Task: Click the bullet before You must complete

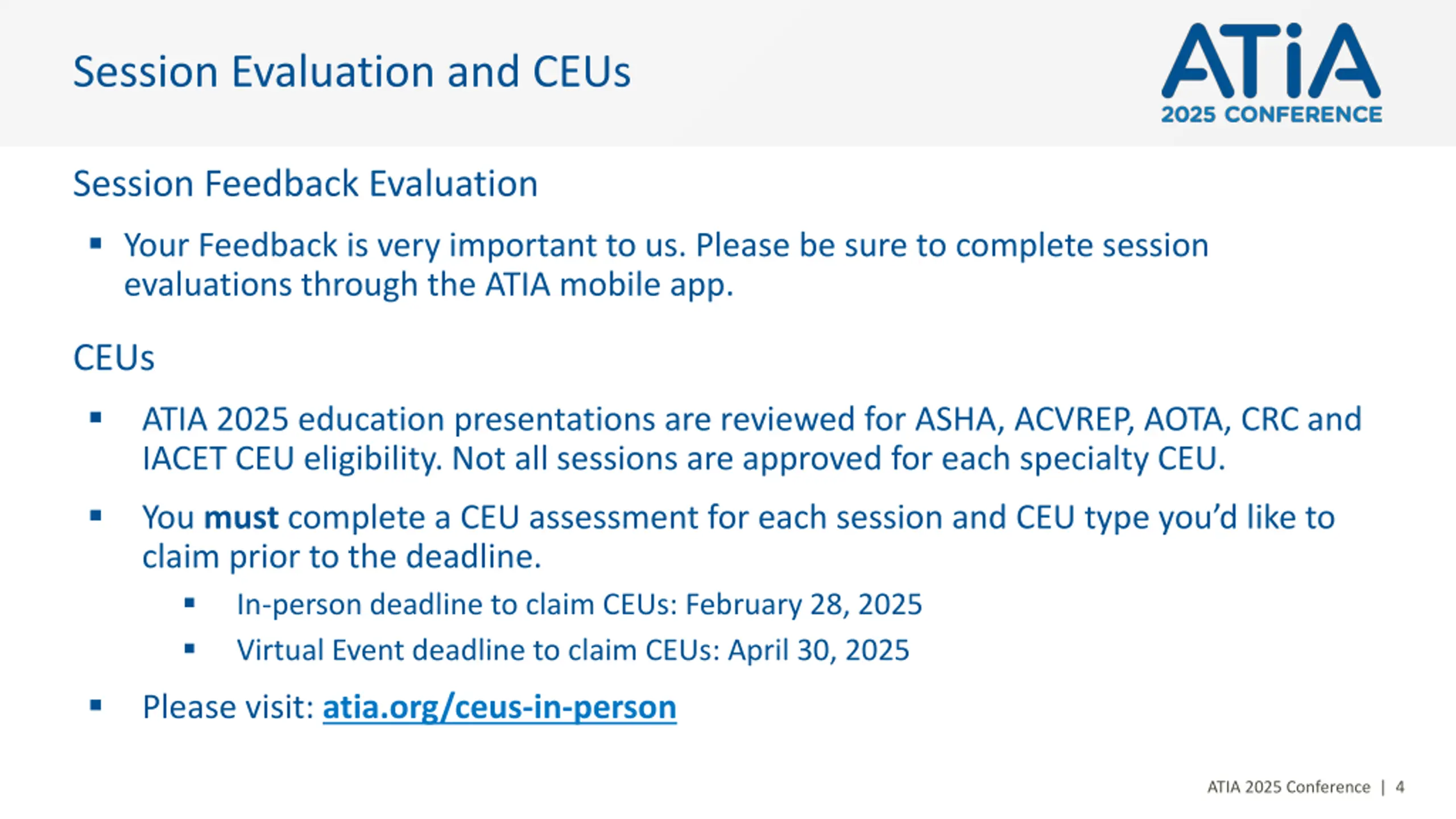Action: point(96,516)
